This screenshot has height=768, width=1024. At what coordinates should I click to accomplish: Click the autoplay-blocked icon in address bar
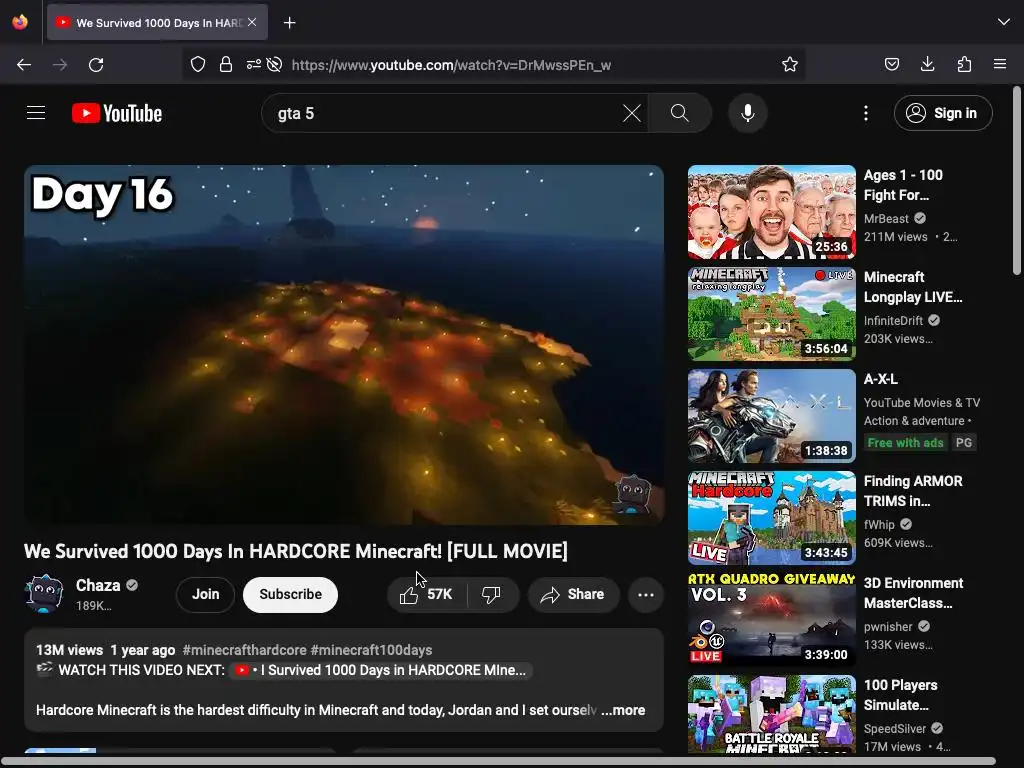(x=275, y=64)
